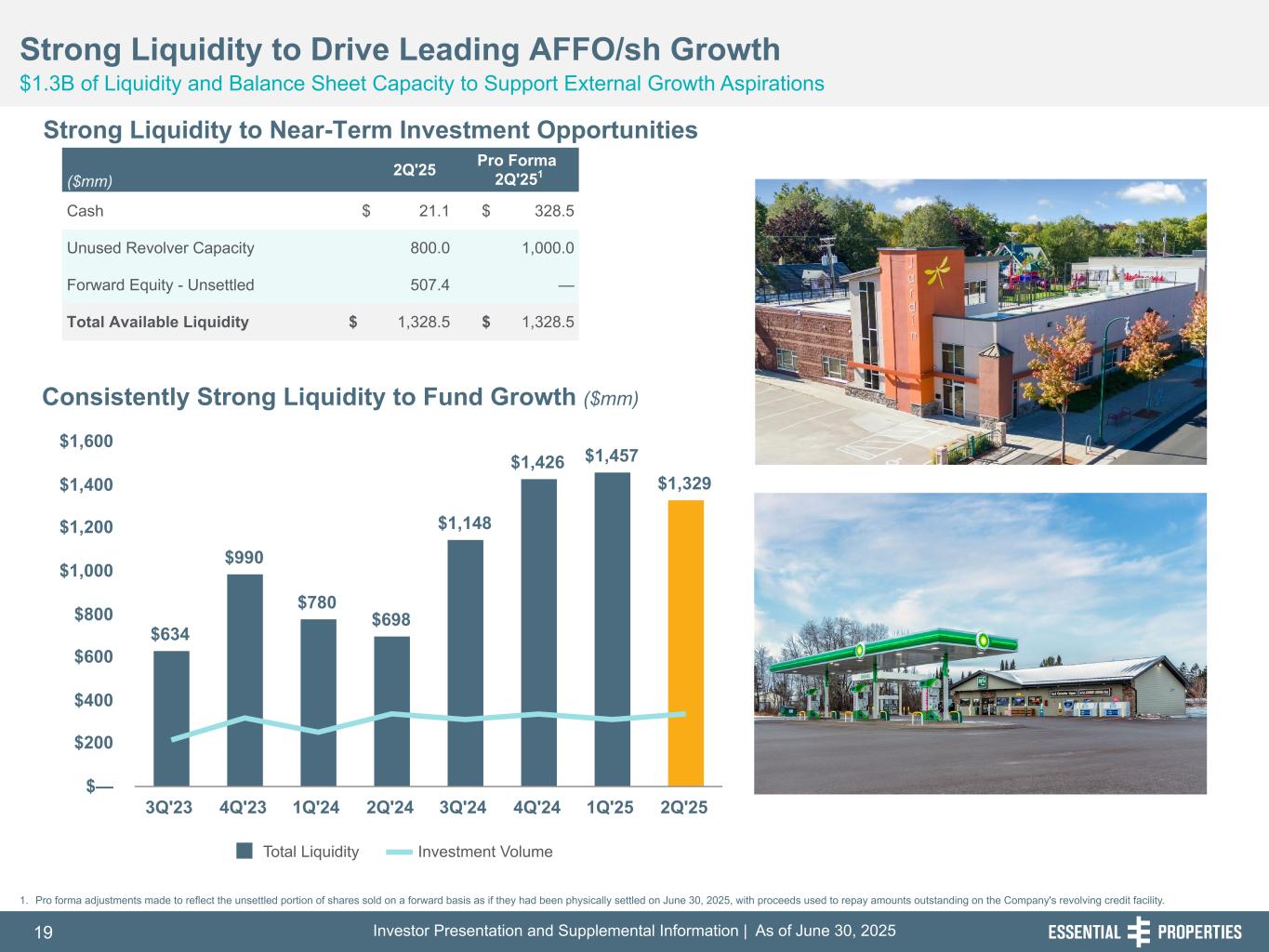Click the Unused Revolver Capacity row
The image size is (1269, 952).
click(x=160, y=248)
